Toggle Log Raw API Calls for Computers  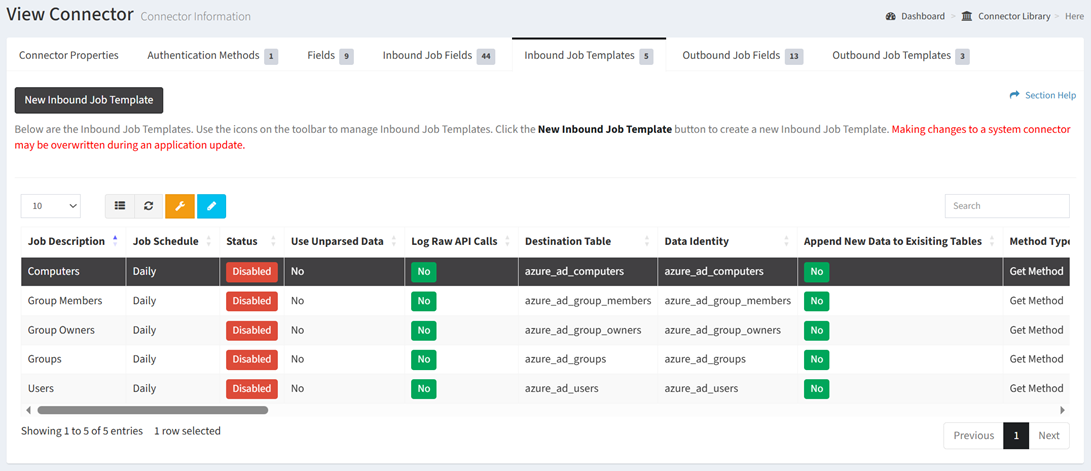point(424,271)
